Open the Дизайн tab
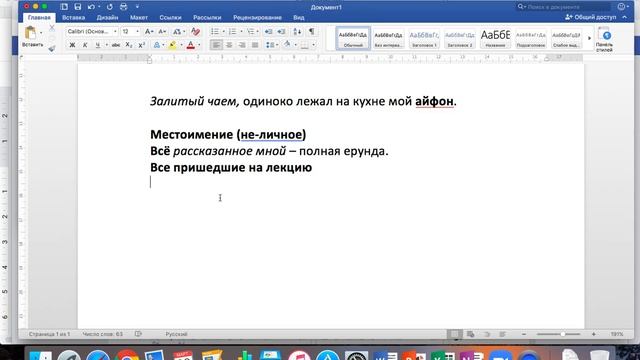Viewport: 640px width, 360px height. click(107, 18)
